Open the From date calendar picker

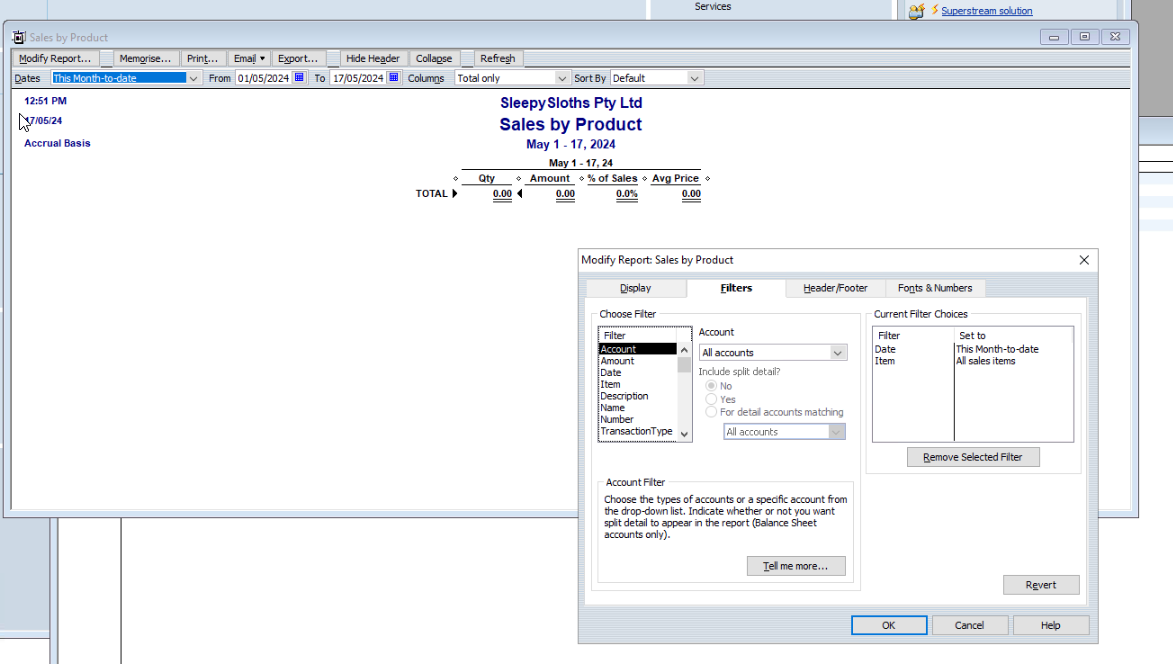point(299,78)
